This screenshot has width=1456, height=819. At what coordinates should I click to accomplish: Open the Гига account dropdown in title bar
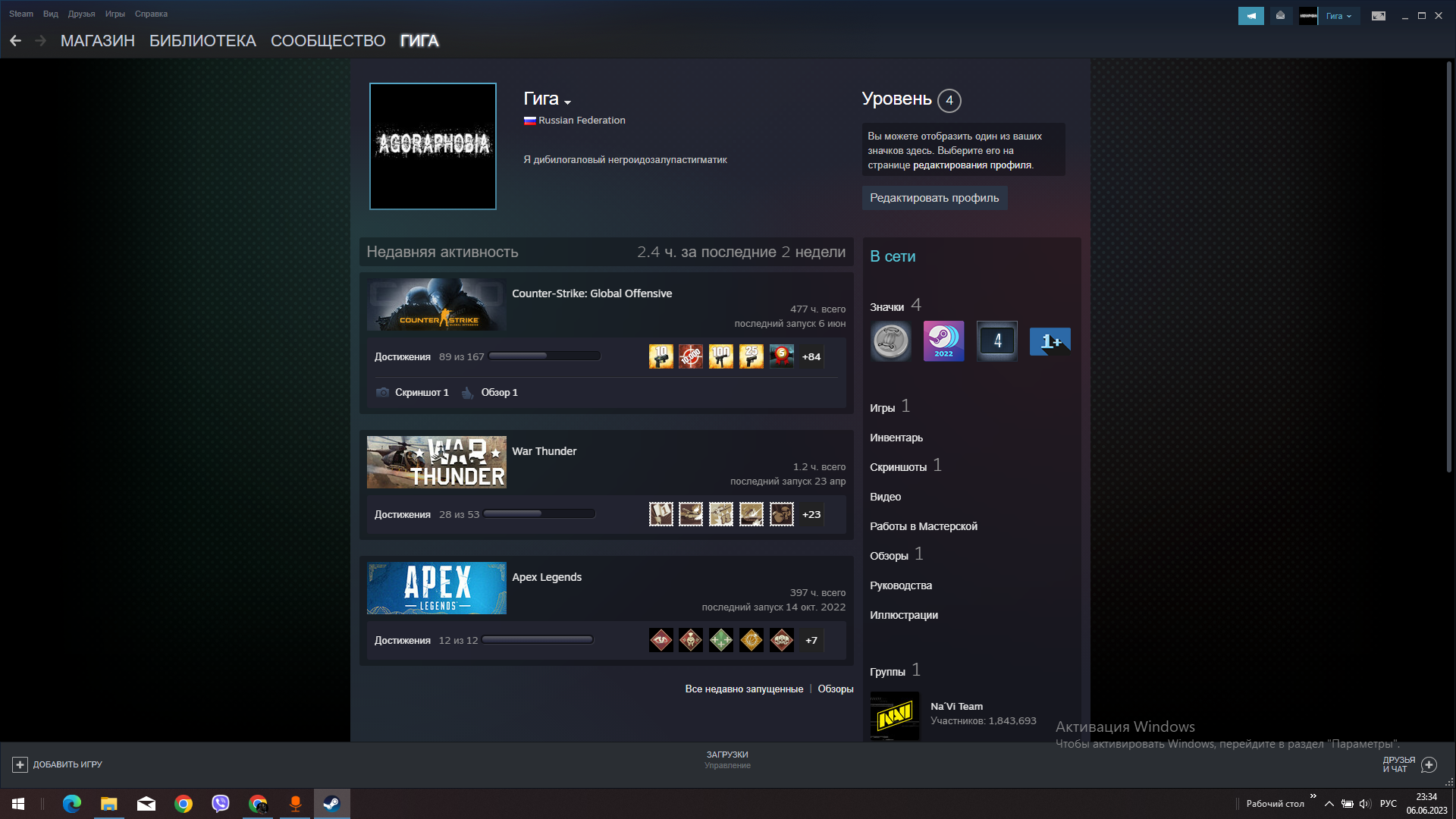(x=1339, y=15)
